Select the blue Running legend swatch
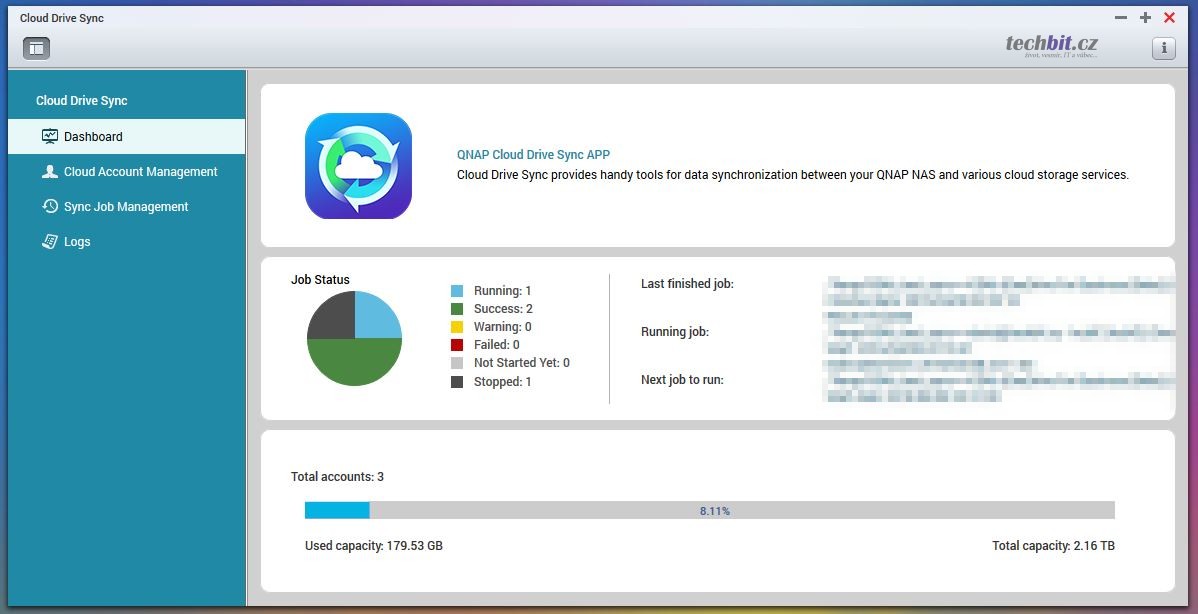Screen dimensions: 1198x614 pos(457,291)
